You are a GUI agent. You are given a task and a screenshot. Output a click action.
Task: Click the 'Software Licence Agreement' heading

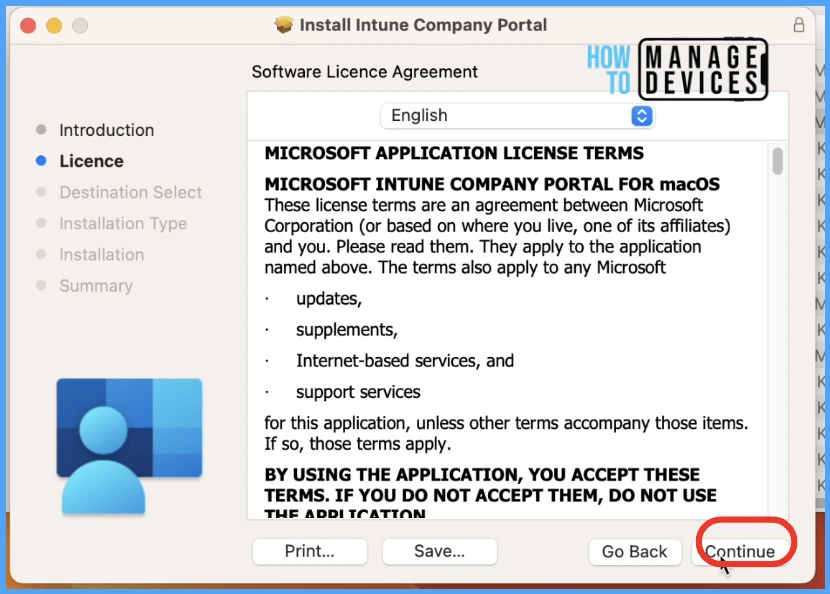tap(365, 71)
